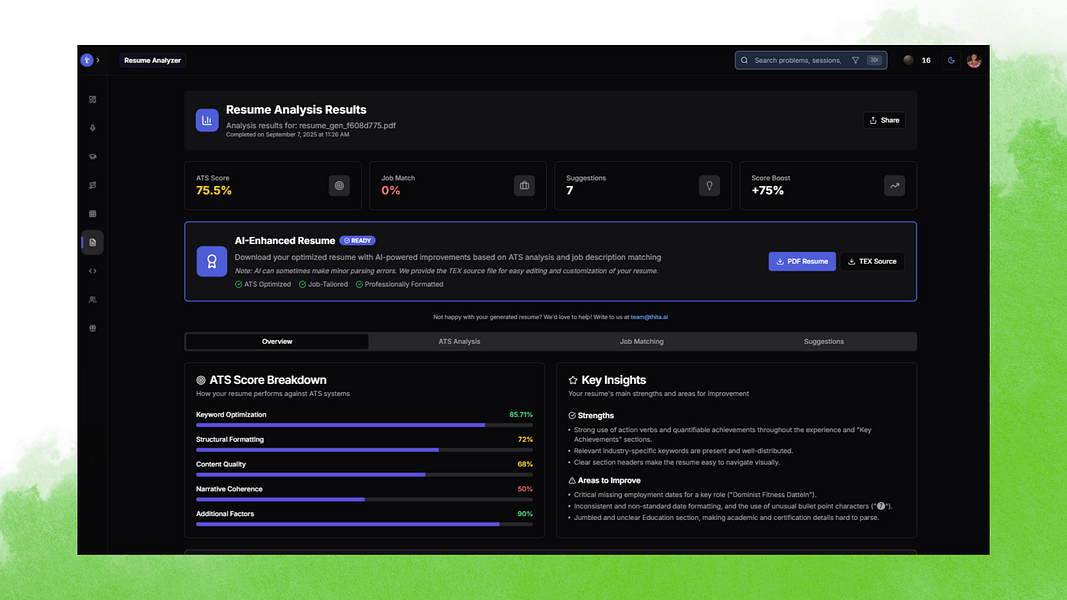The image size is (1067, 600).
Task: Open the microphone icon in the sidebar
Action: click(93, 128)
